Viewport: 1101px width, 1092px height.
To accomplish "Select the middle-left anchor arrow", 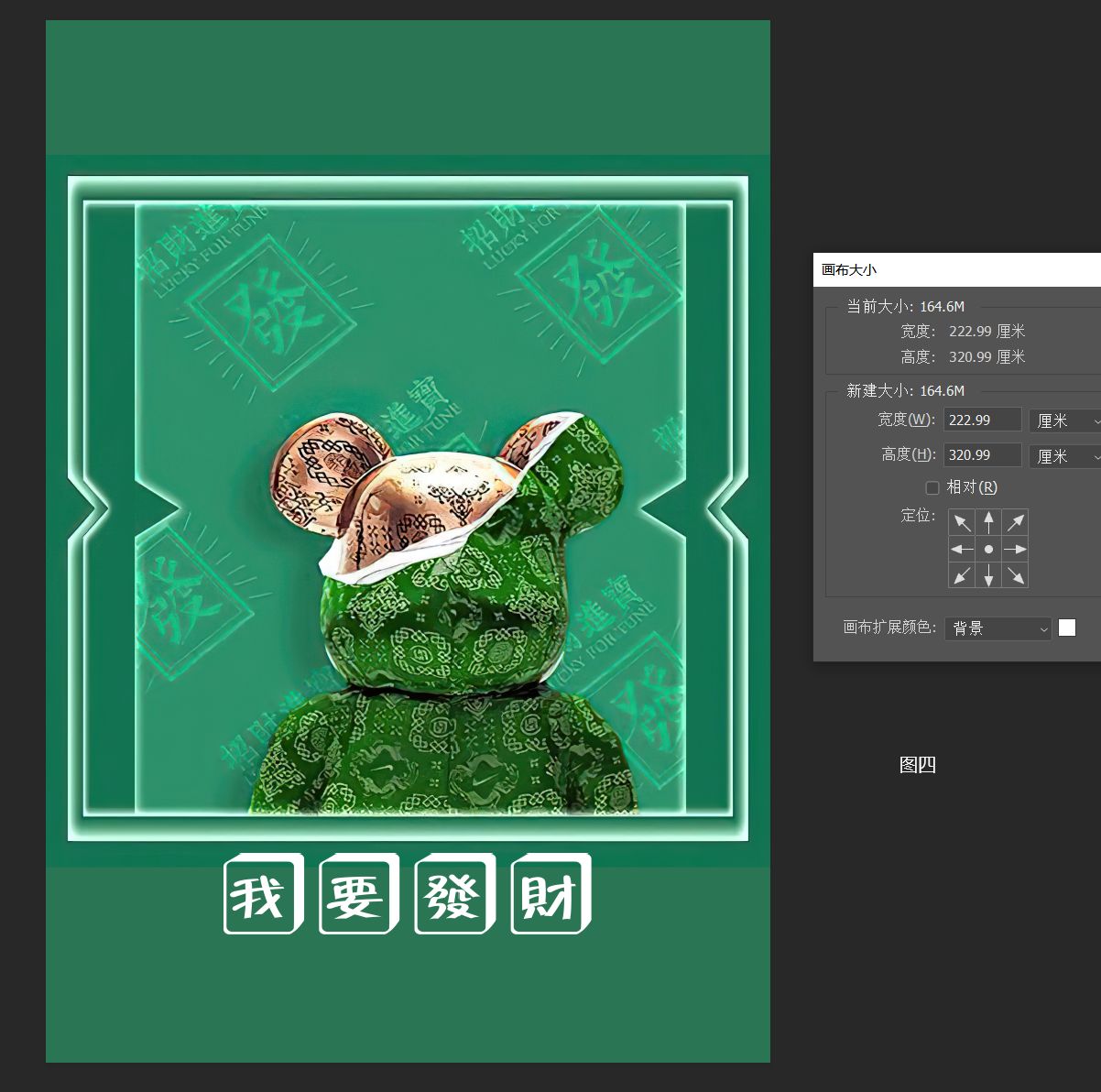I will pos(962,549).
